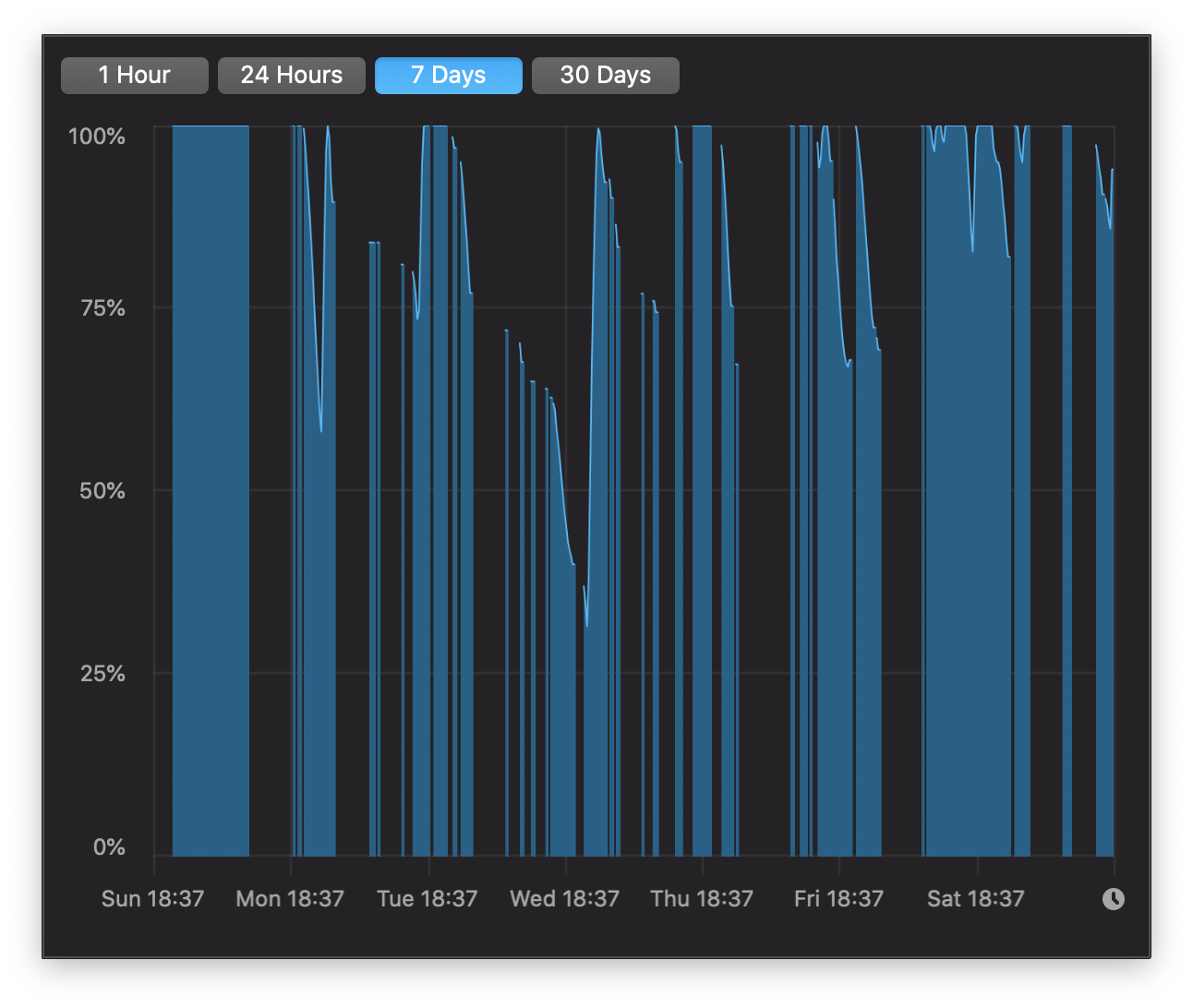This screenshot has height=1008, width=1193.
Task: Click the Mon 18:37 time label
Action: (x=290, y=899)
